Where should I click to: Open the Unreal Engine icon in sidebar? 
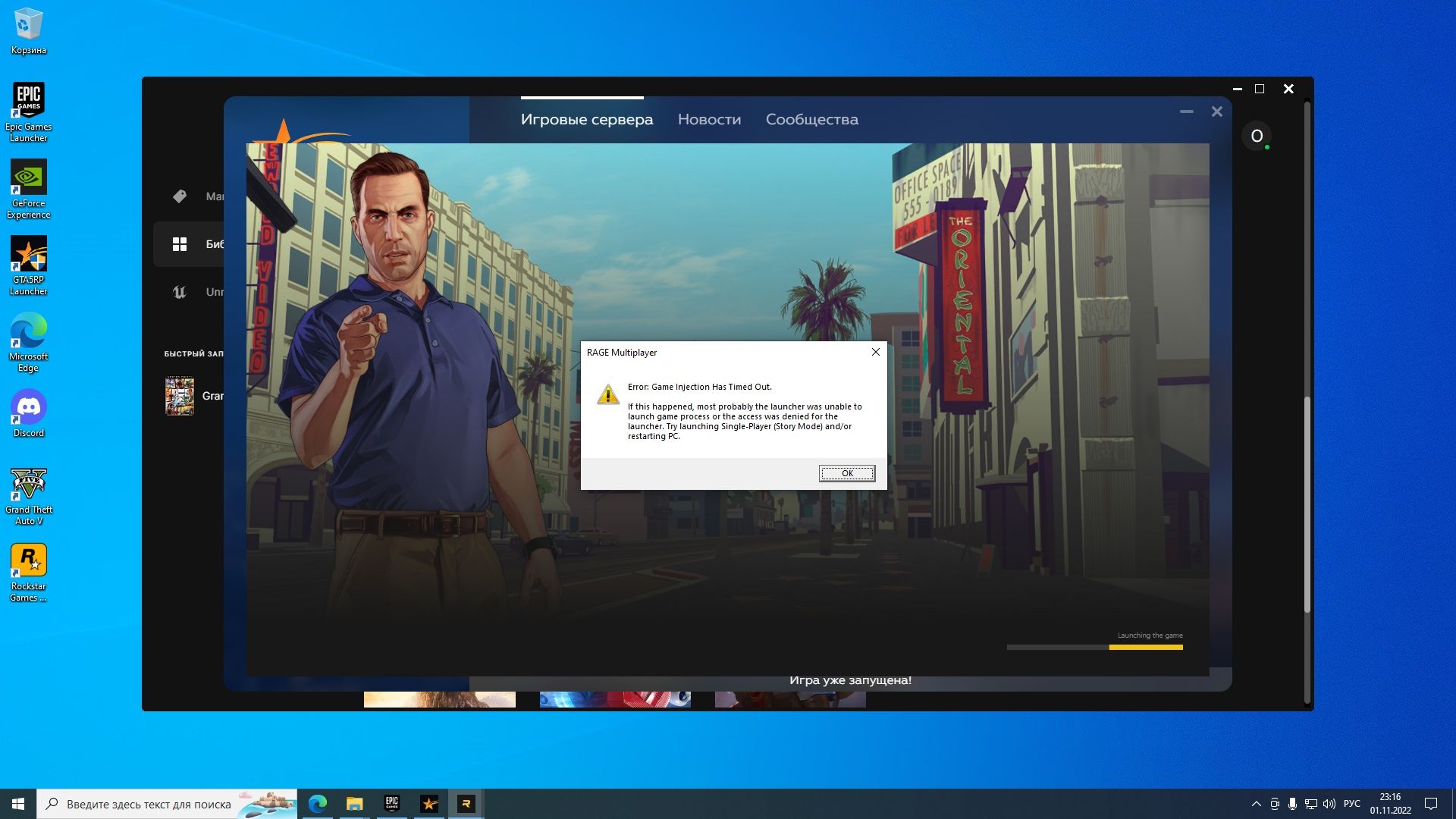[180, 292]
